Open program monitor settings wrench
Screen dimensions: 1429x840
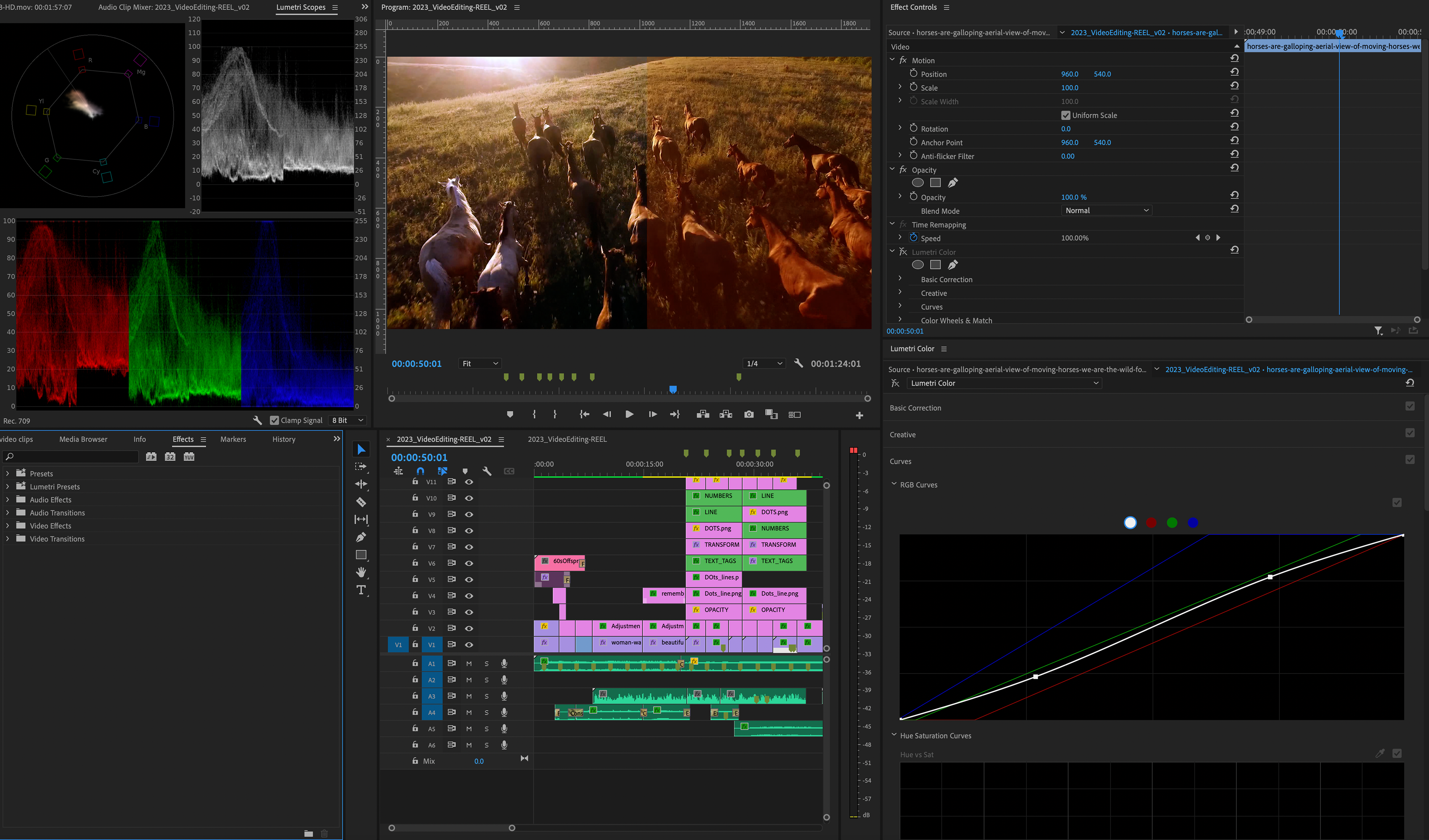point(799,363)
